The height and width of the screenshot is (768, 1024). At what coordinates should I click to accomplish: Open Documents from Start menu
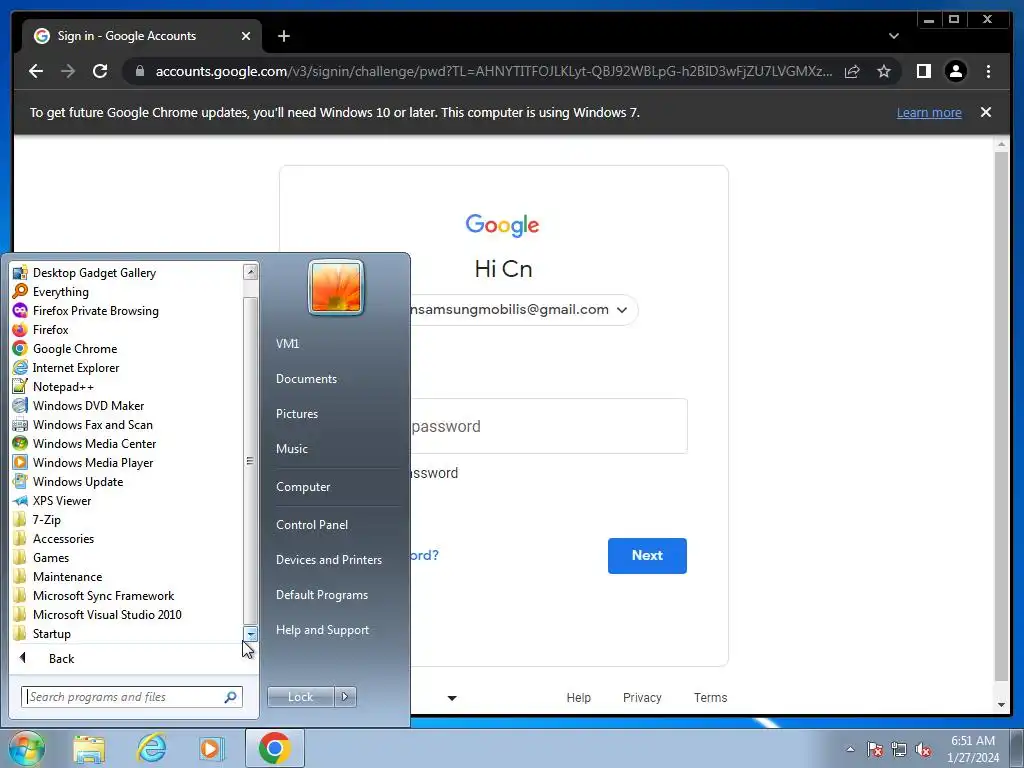click(306, 379)
